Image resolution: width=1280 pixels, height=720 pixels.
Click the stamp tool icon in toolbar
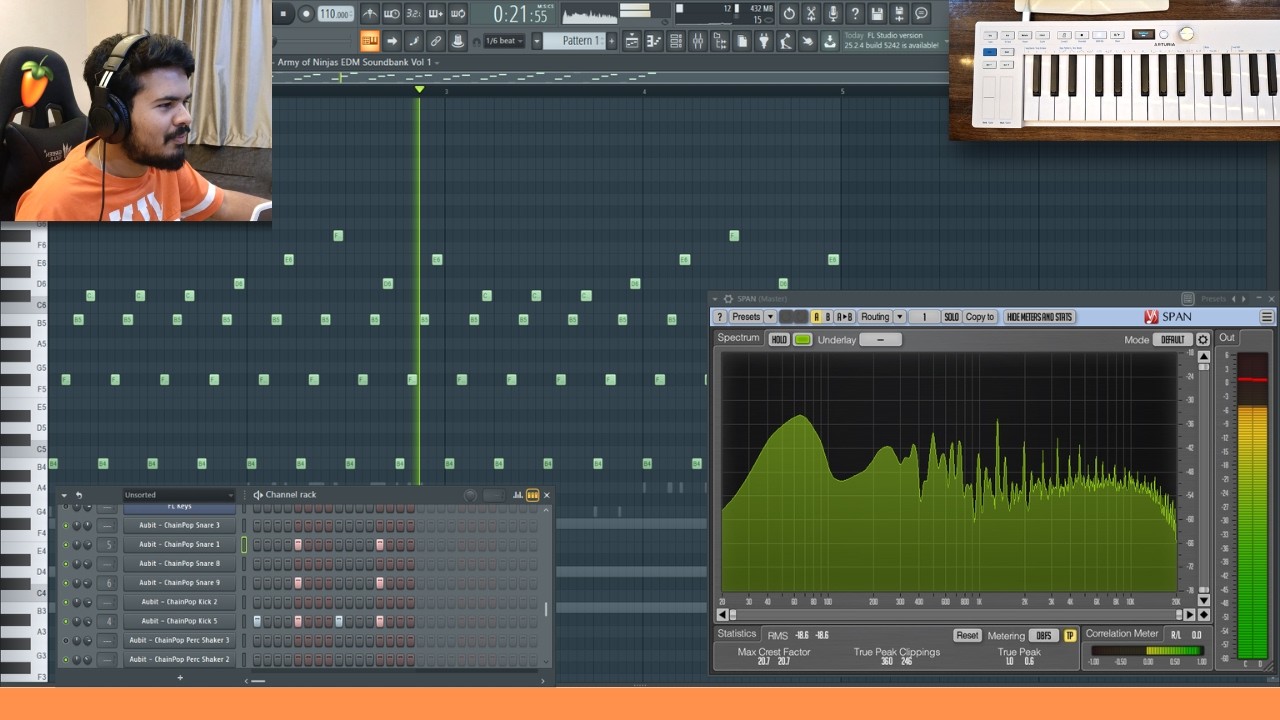(458, 41)
